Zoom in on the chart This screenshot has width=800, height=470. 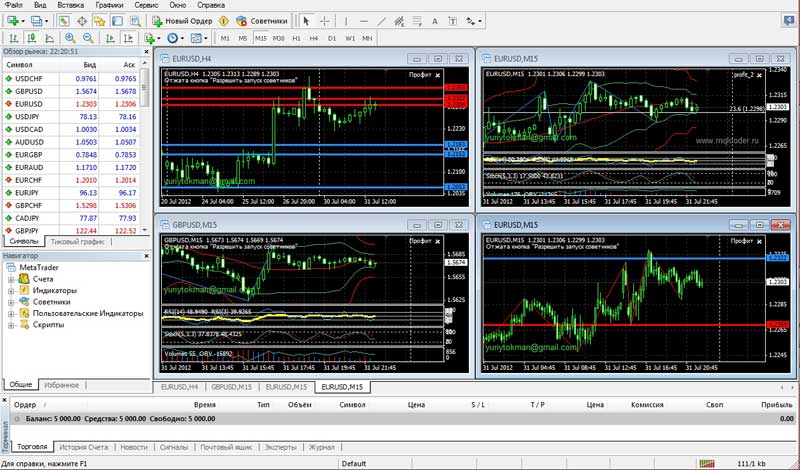(x=70, y=38)
